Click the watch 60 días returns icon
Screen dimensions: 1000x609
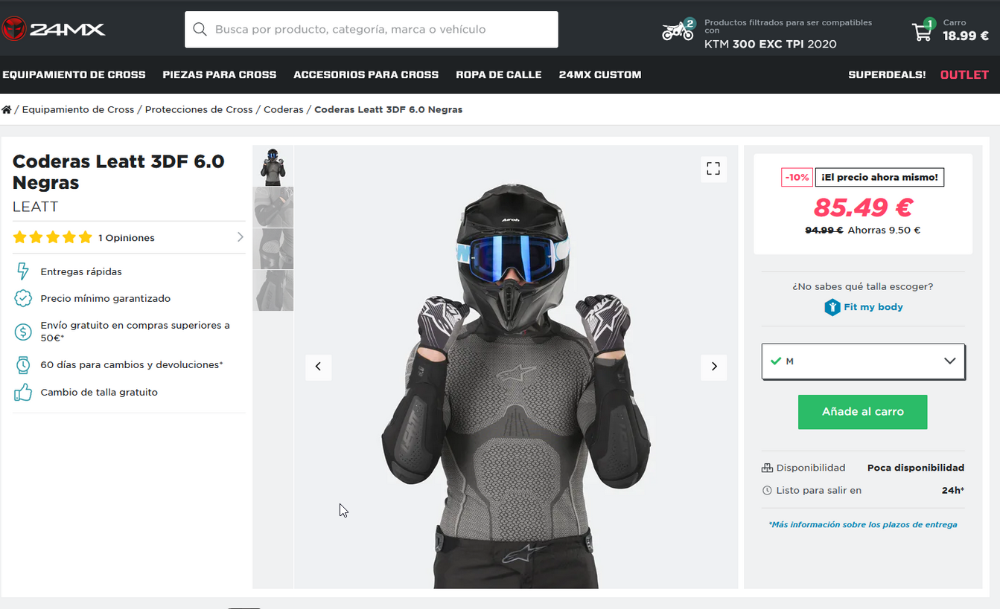(x=23, y=365)
